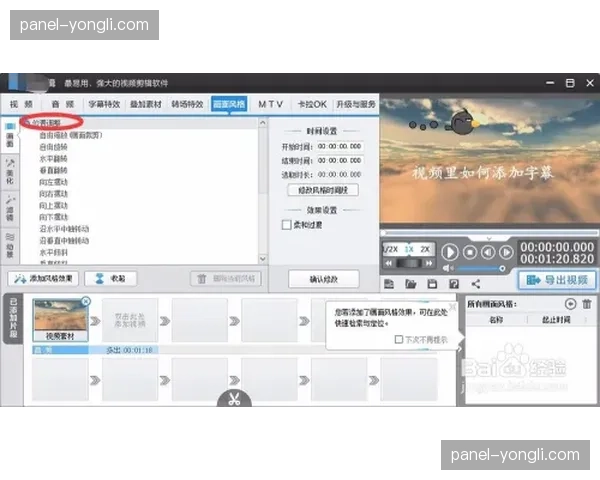Click the volume slider
600x480 pixels.
coord(479,268)
